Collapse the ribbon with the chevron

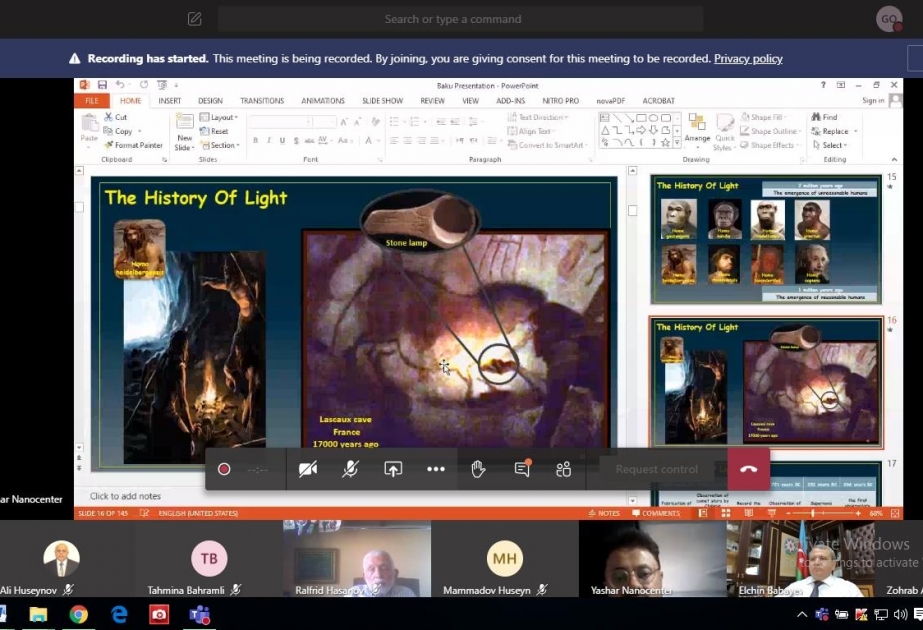894,160
